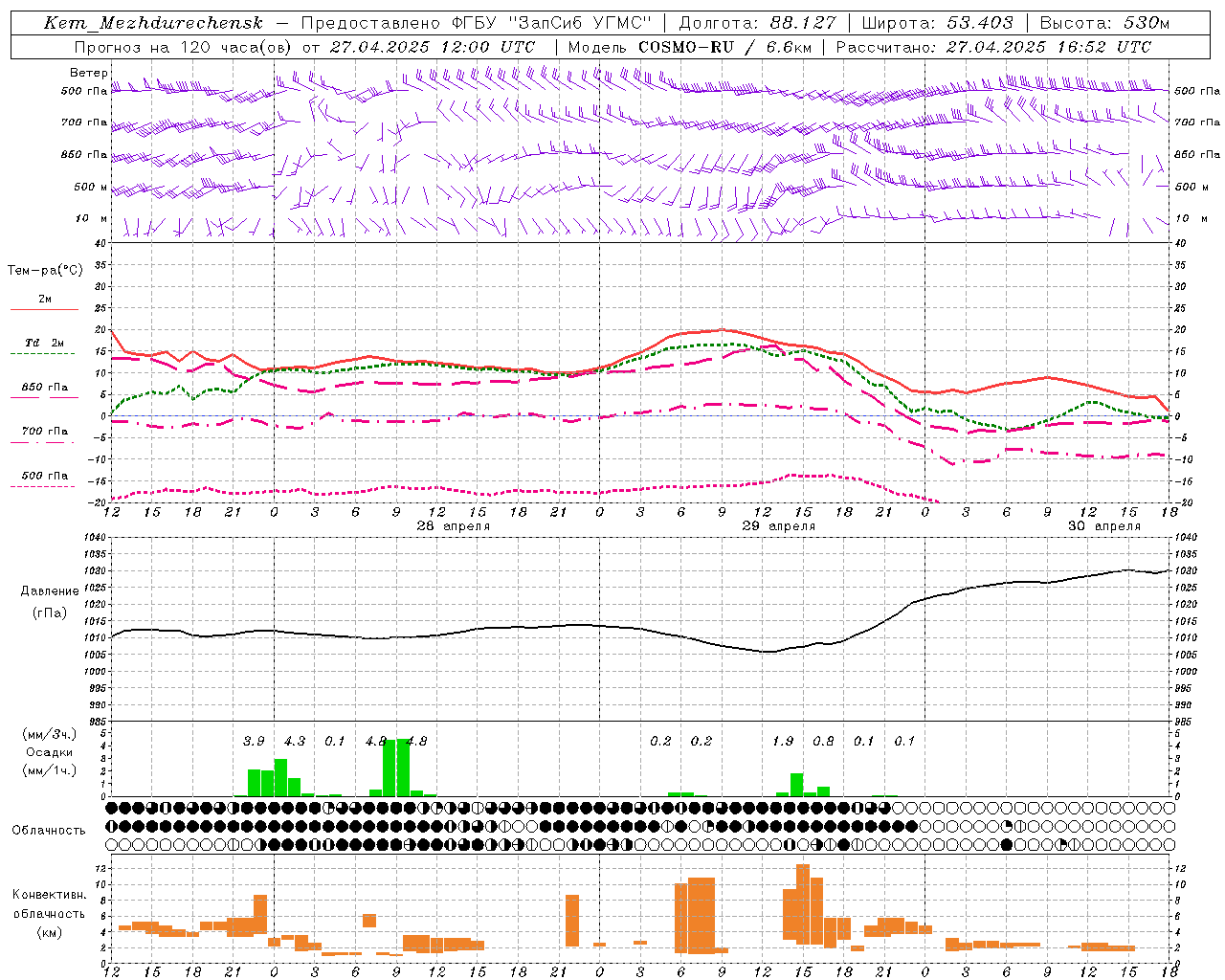
Task: Select the latitude value 'Широта: 53.403'
Action: (937, 23)
